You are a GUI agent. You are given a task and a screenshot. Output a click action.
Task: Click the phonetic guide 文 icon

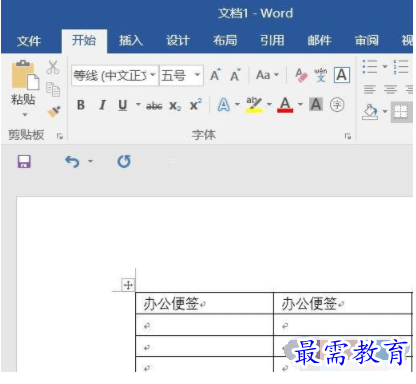[321, 75]
